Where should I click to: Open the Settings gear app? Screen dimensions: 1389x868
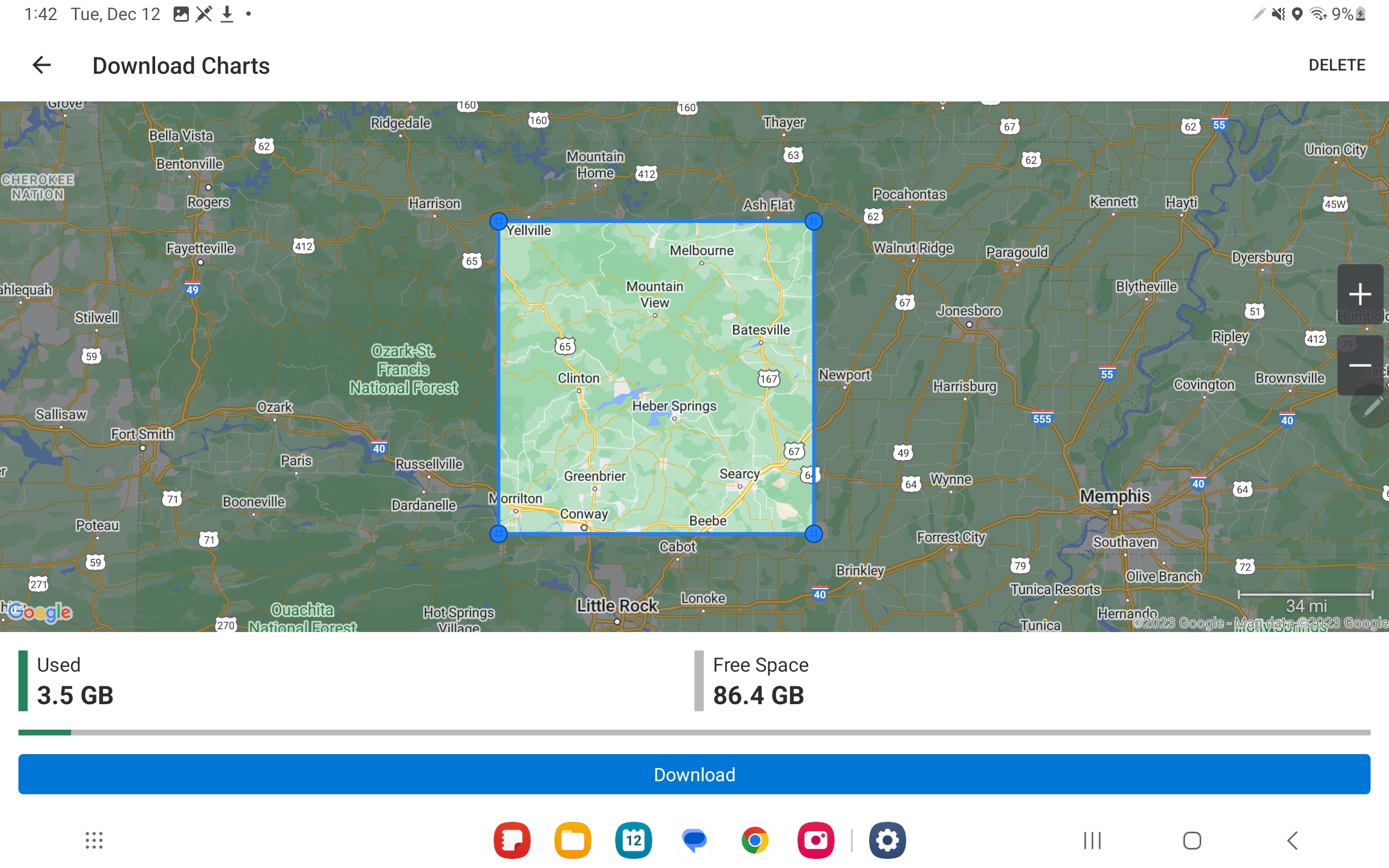point(887,840)
